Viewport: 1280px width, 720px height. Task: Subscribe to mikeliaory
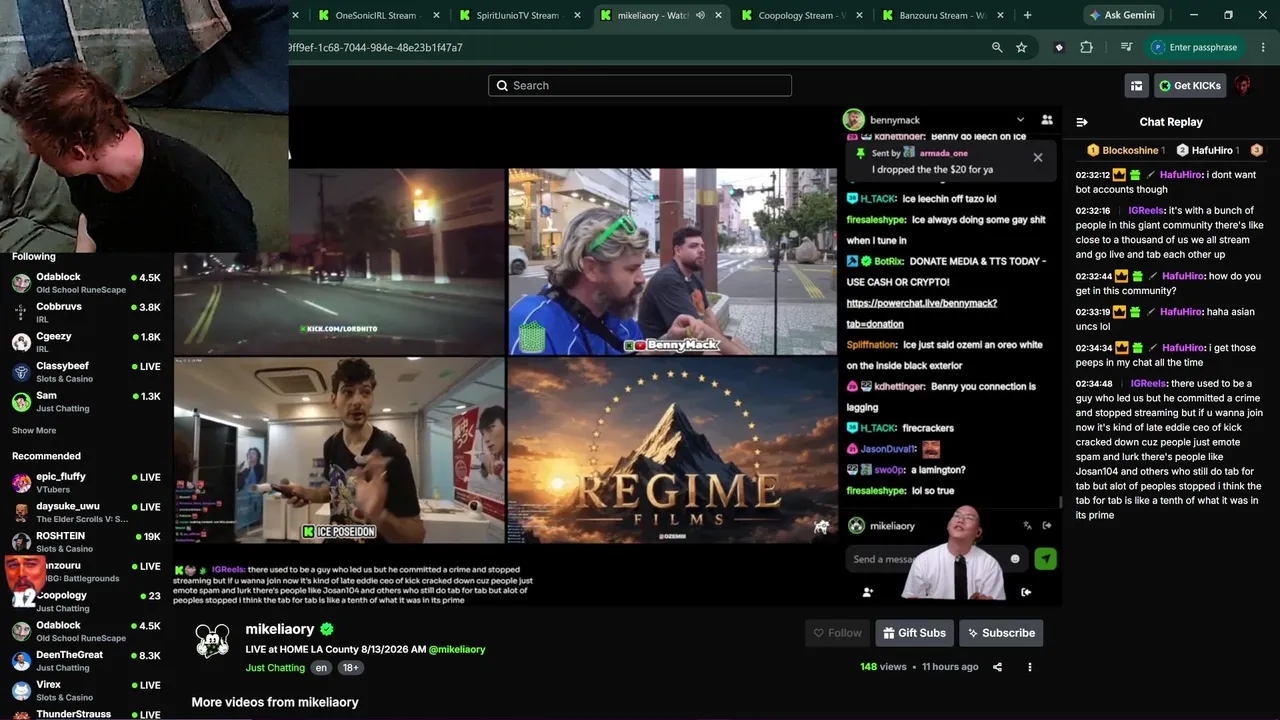pyautogui.click(x=1001, y=633)
